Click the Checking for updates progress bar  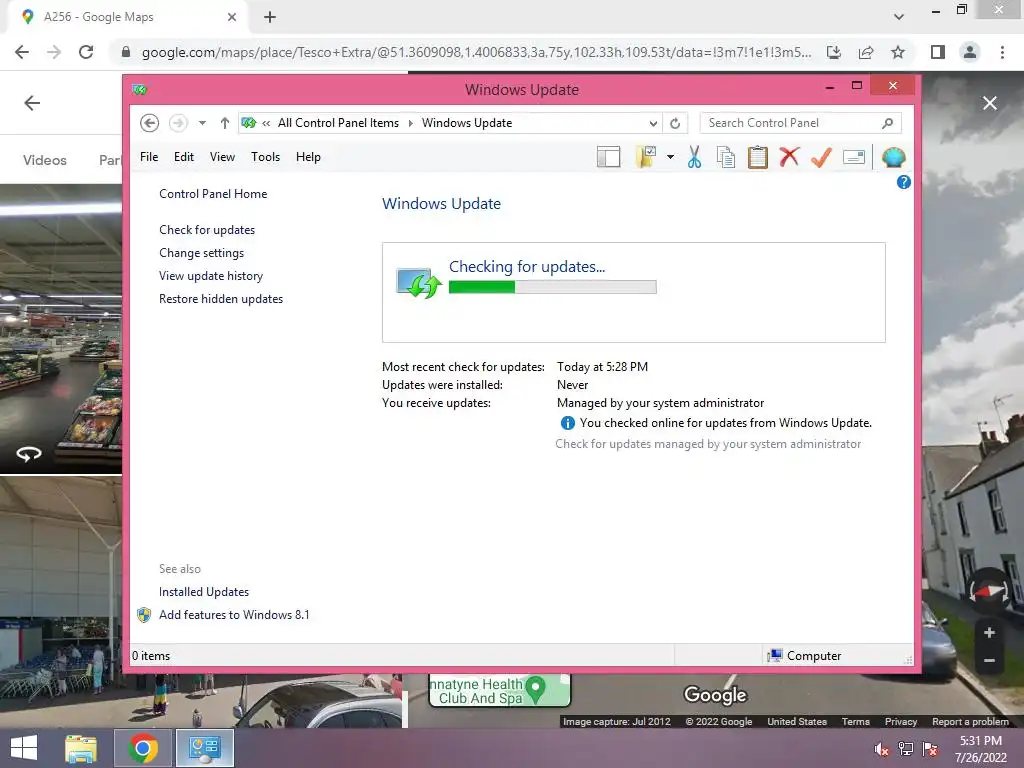(x=552, y=287)
